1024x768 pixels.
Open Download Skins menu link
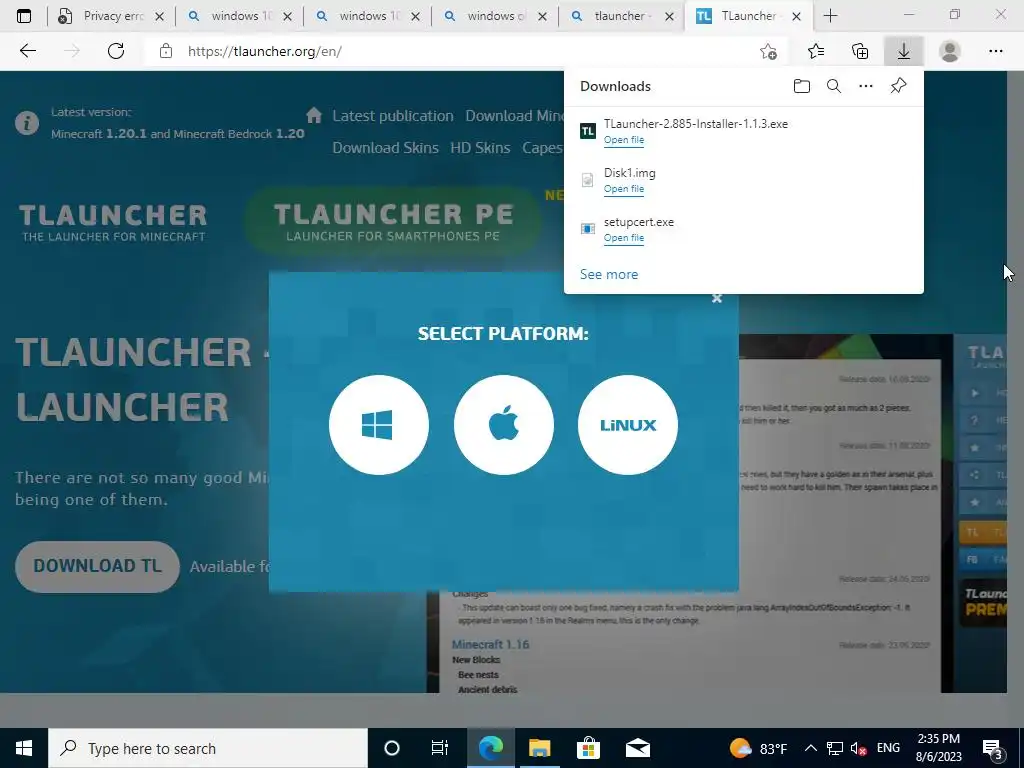pyautogui.click(x=385, y=148)
